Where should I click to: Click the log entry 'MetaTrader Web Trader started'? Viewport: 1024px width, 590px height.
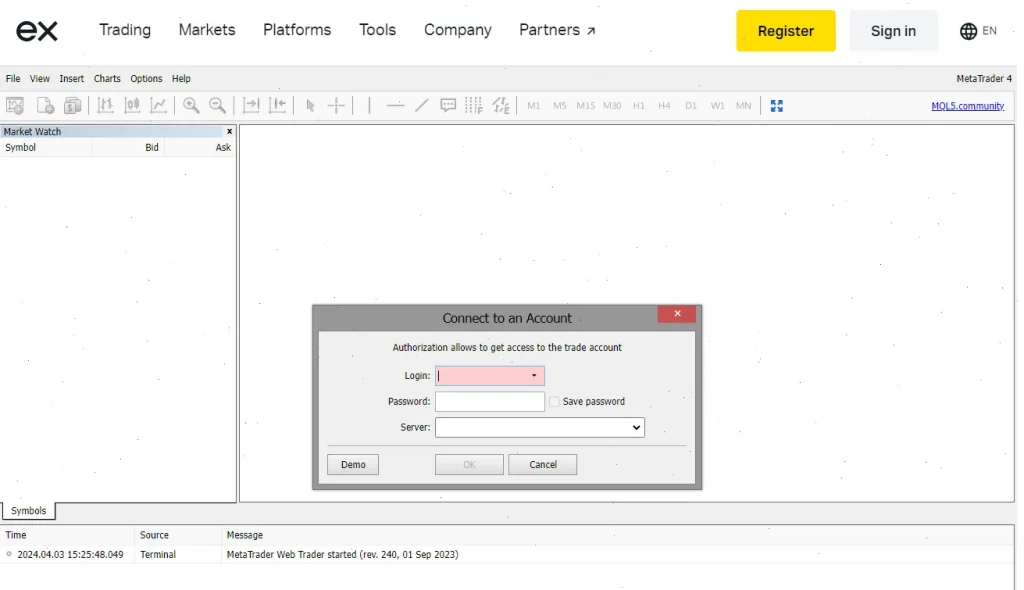pyautogui.click(x=342, y=555)
